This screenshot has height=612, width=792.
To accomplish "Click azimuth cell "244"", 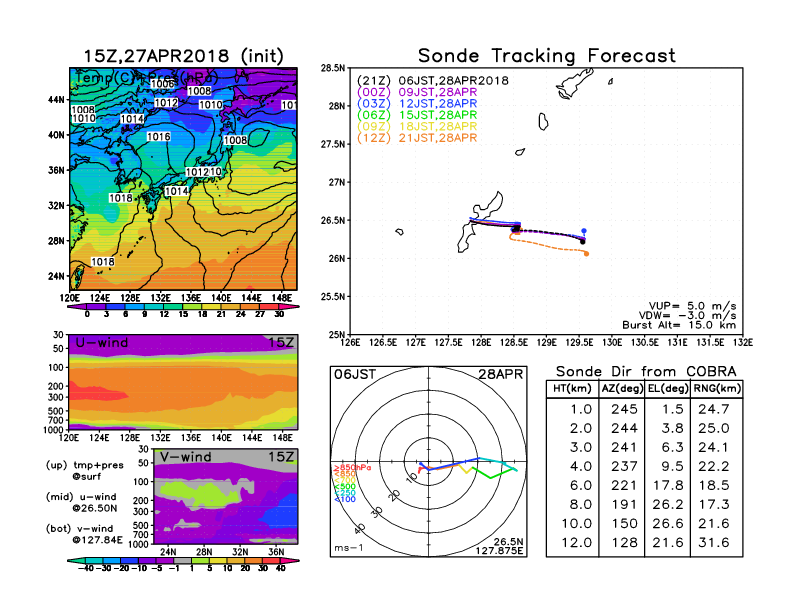I will 624,428.
